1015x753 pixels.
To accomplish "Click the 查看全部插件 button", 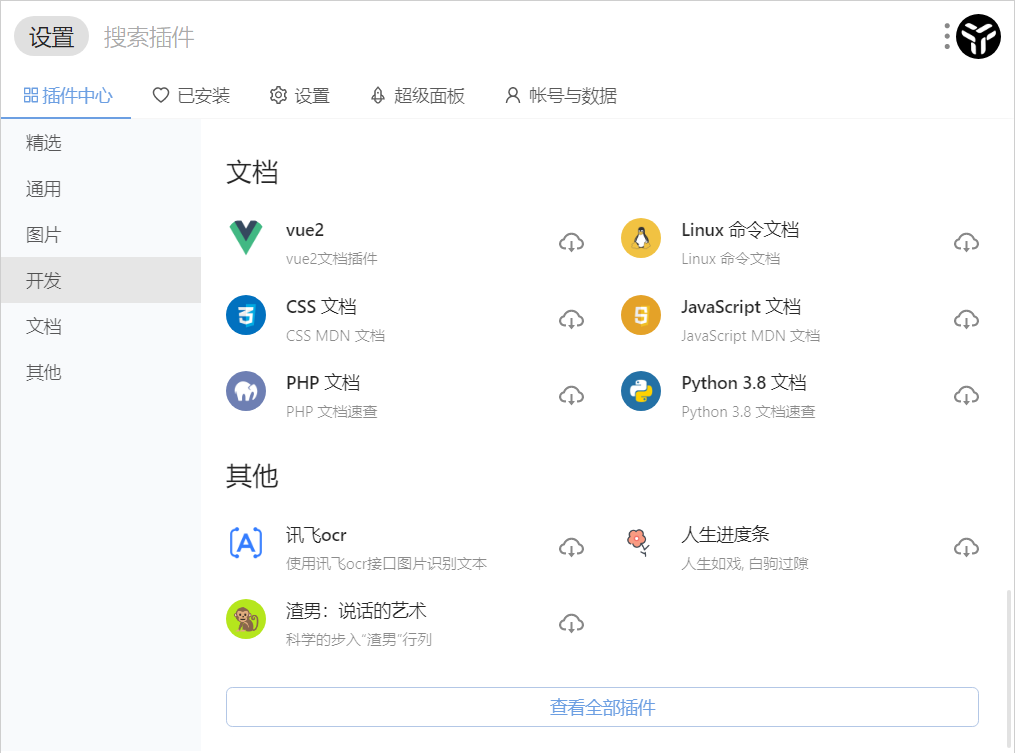I will [x=602, y=707].
